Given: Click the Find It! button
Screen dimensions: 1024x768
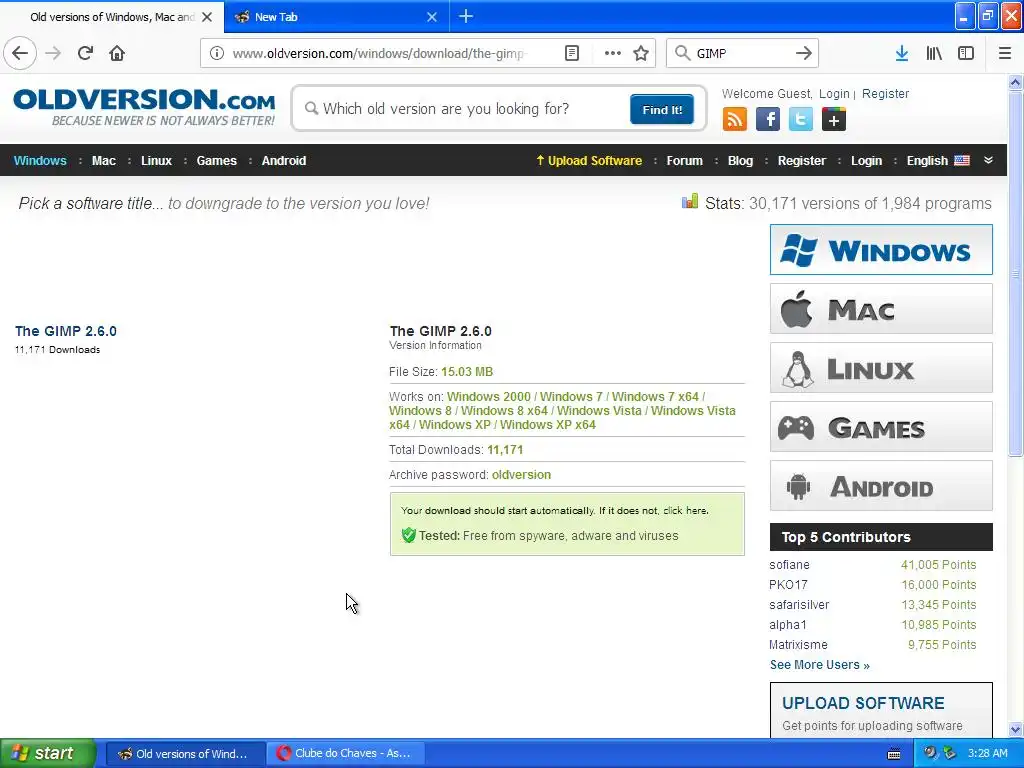Looking at the screenshot, I should click(662, 109).
